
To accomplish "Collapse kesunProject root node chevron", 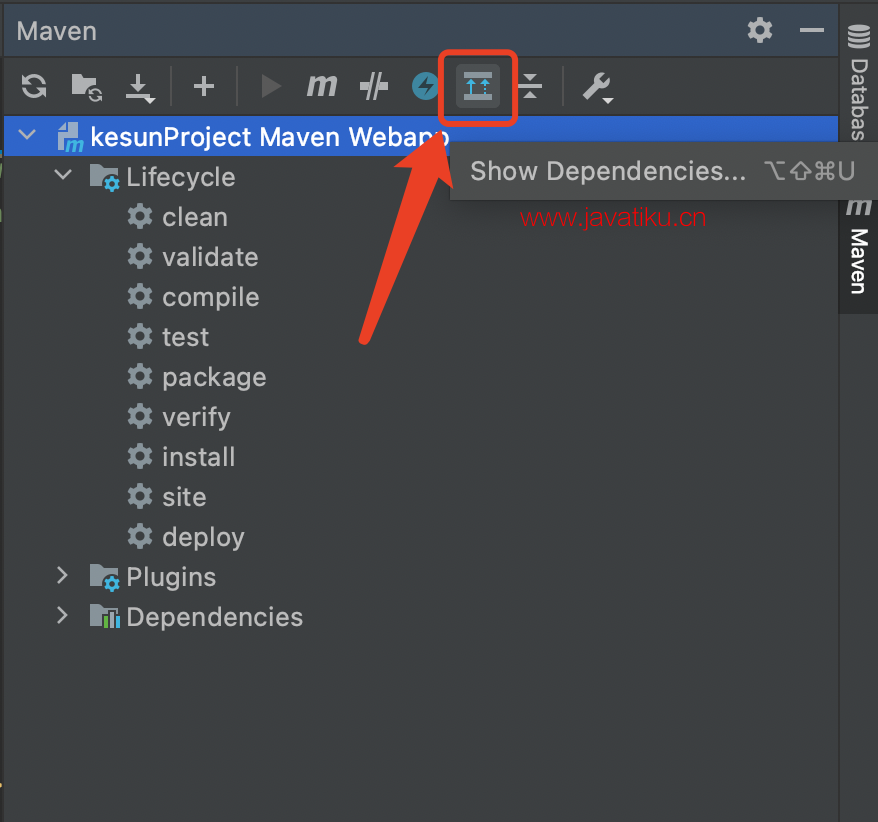I will click(x=27, y=134).
